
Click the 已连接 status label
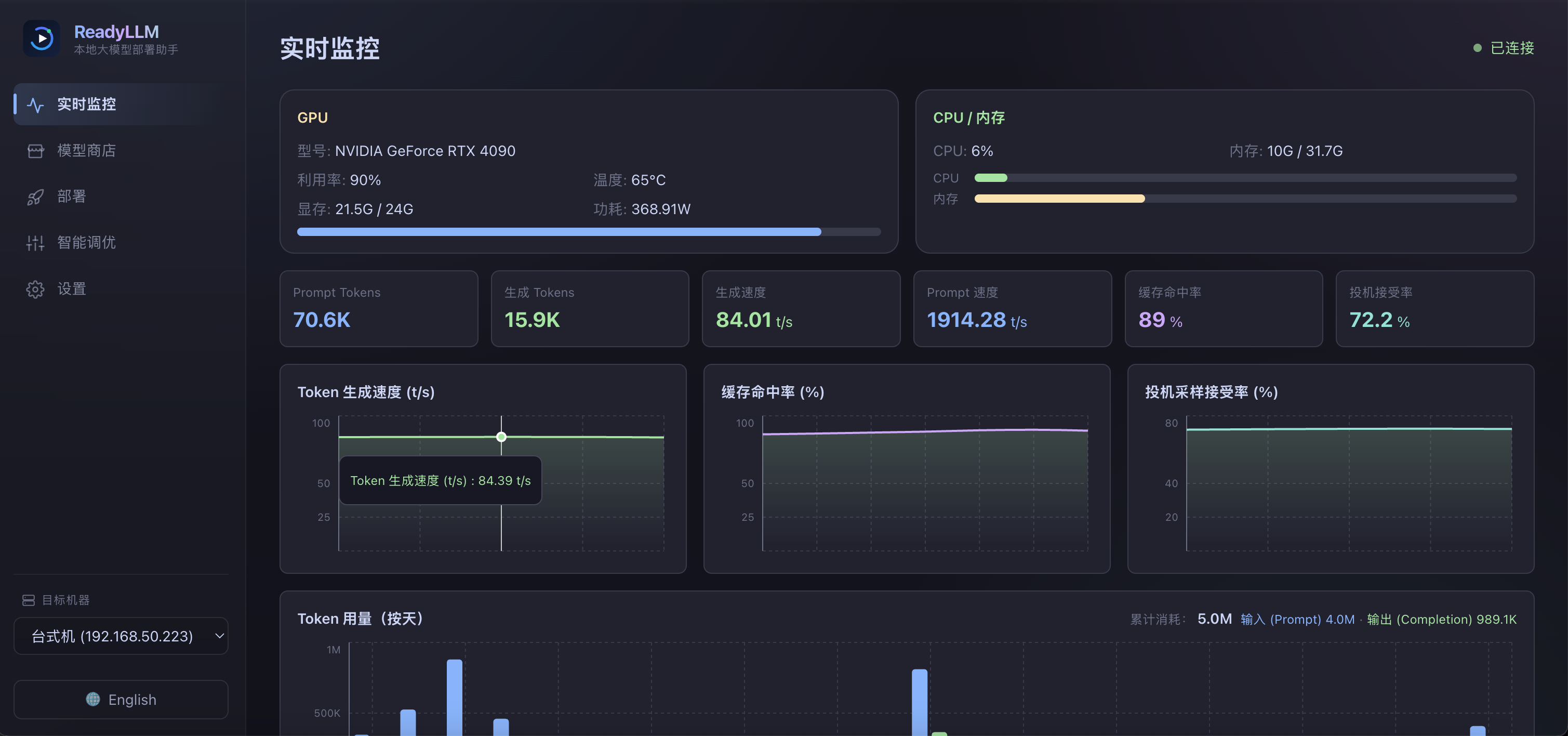point(1512,47)
